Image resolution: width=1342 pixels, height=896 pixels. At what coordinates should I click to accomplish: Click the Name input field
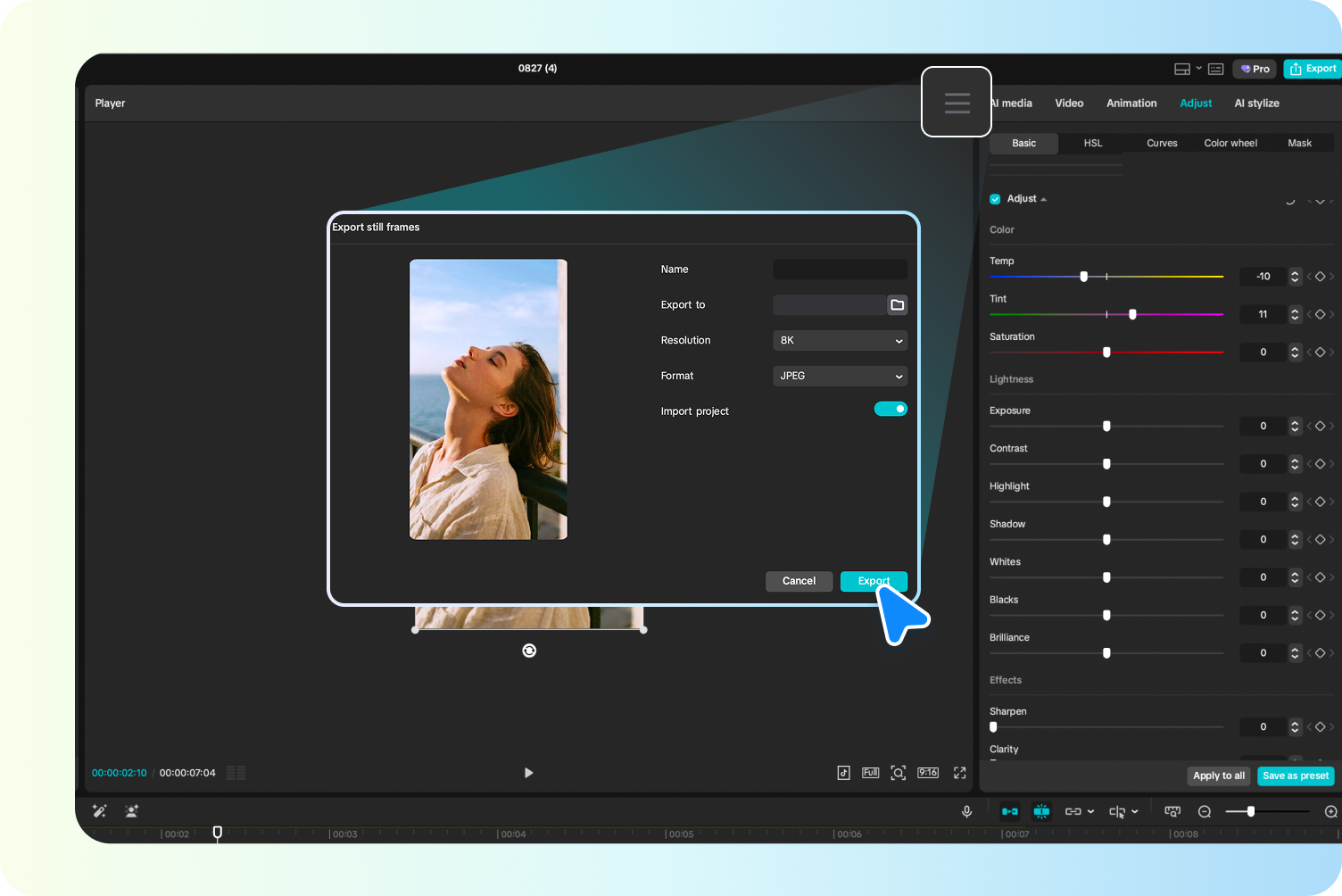840,270
